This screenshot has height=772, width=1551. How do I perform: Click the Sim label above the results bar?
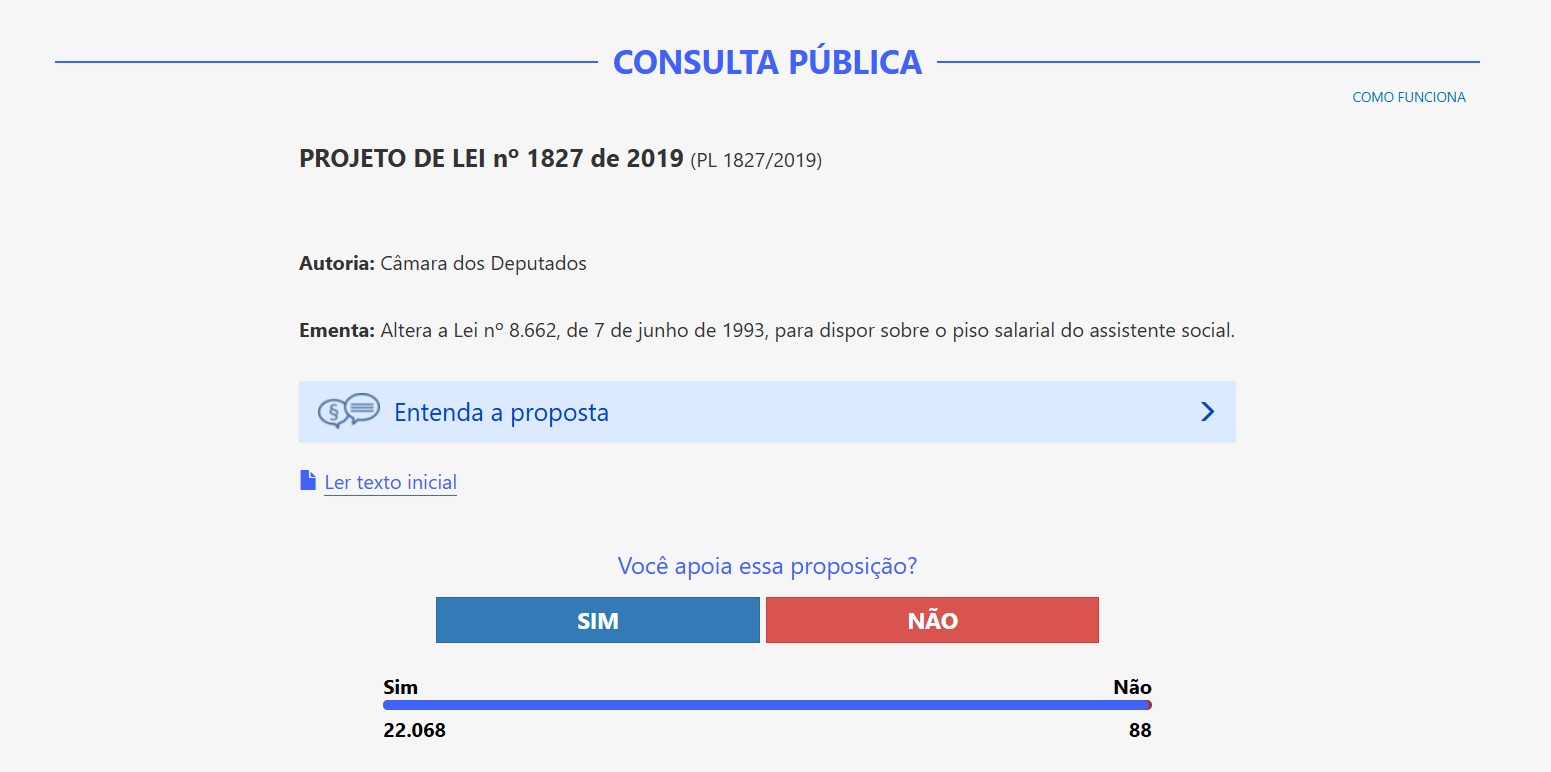point(400,687)
